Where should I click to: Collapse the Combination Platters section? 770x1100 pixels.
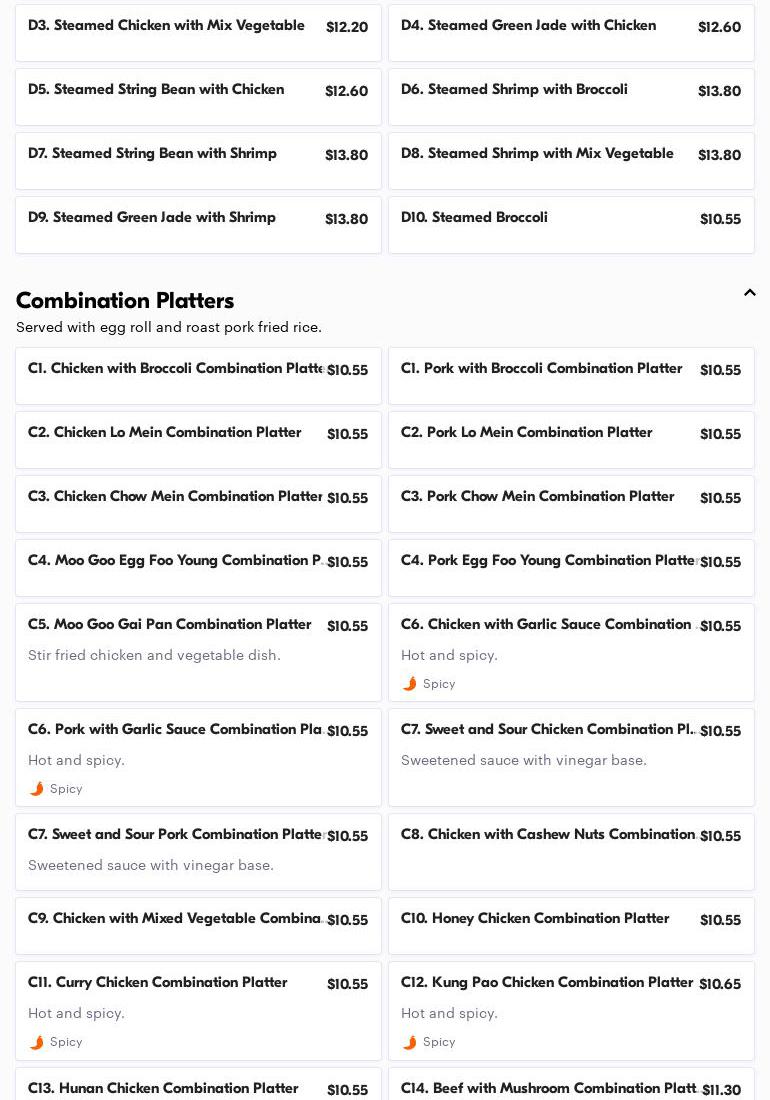(x=749, y=293)
